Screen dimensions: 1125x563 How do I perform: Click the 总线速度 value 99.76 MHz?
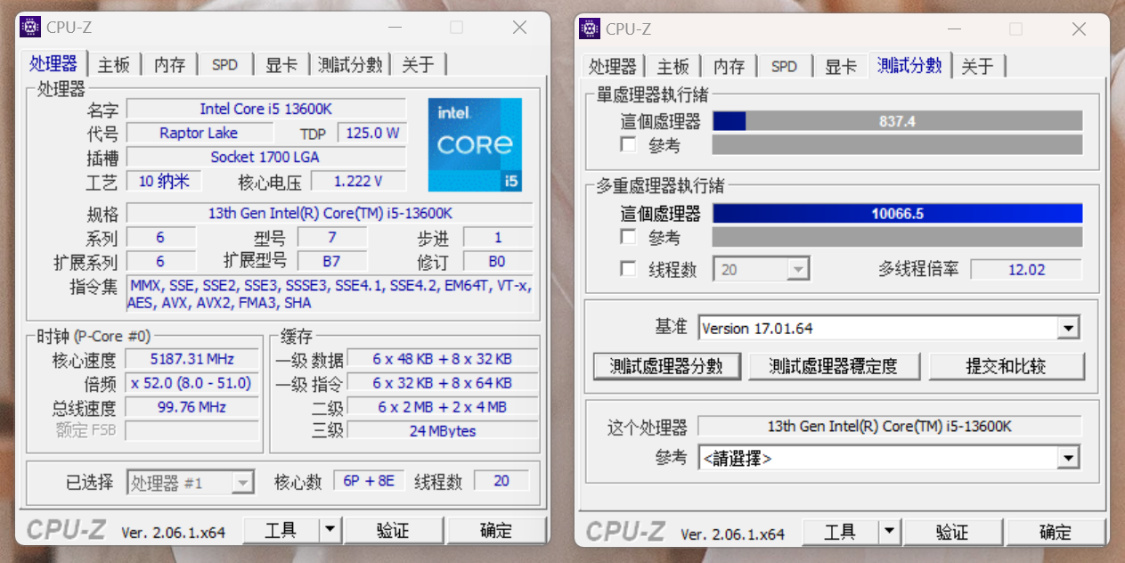tap(192, 407)
